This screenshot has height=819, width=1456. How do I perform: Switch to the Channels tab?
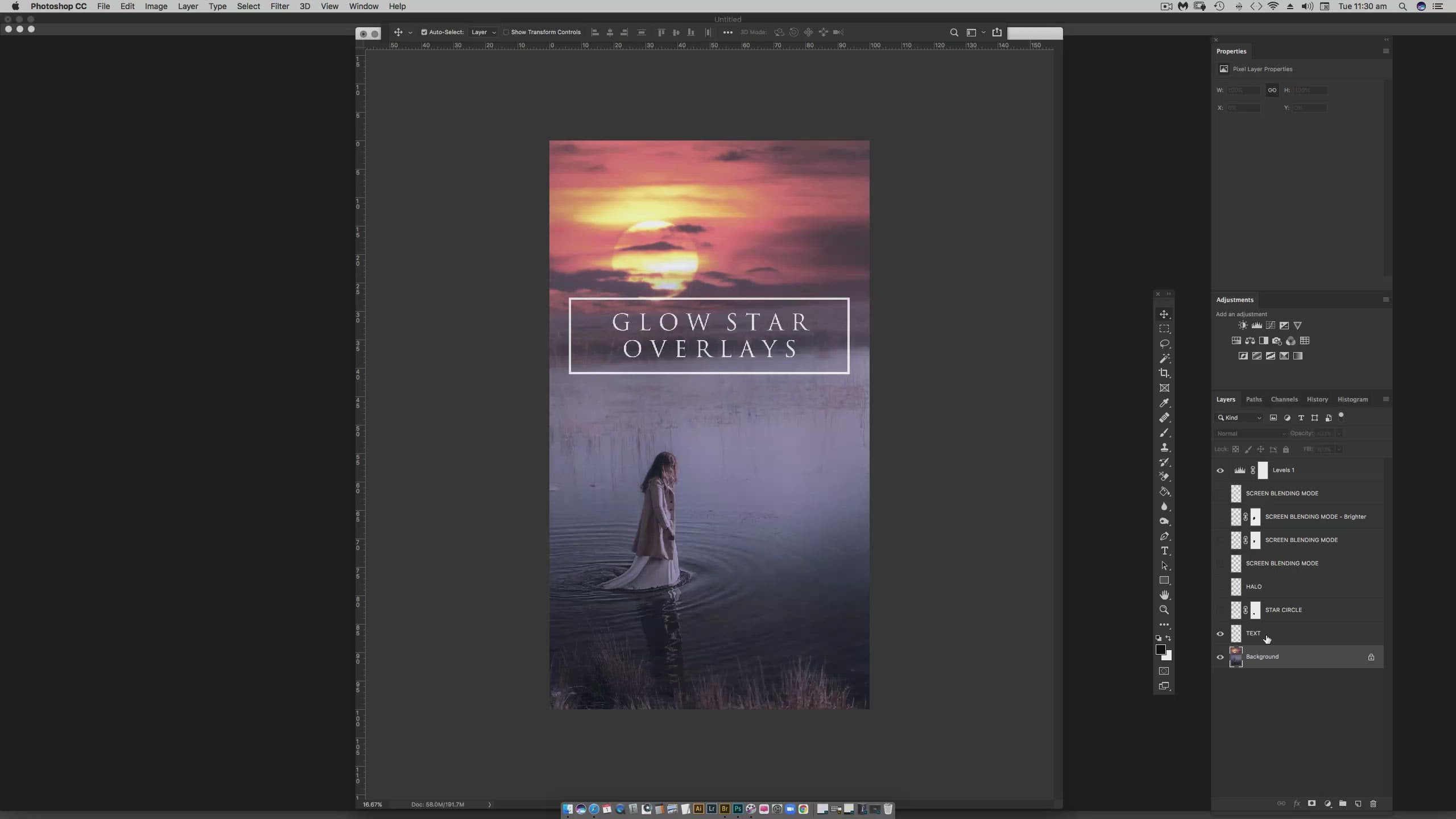pyautogui.click(x=1284, y=399)
